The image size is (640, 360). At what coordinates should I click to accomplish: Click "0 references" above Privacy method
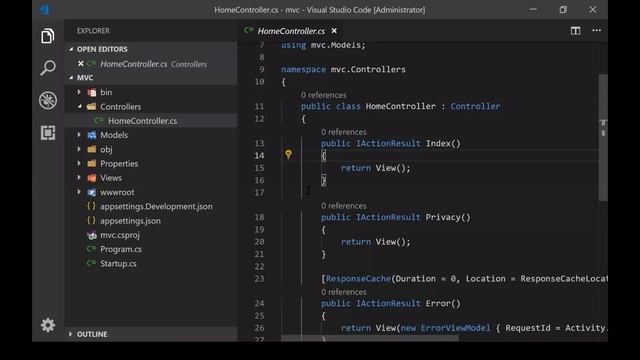344,206
